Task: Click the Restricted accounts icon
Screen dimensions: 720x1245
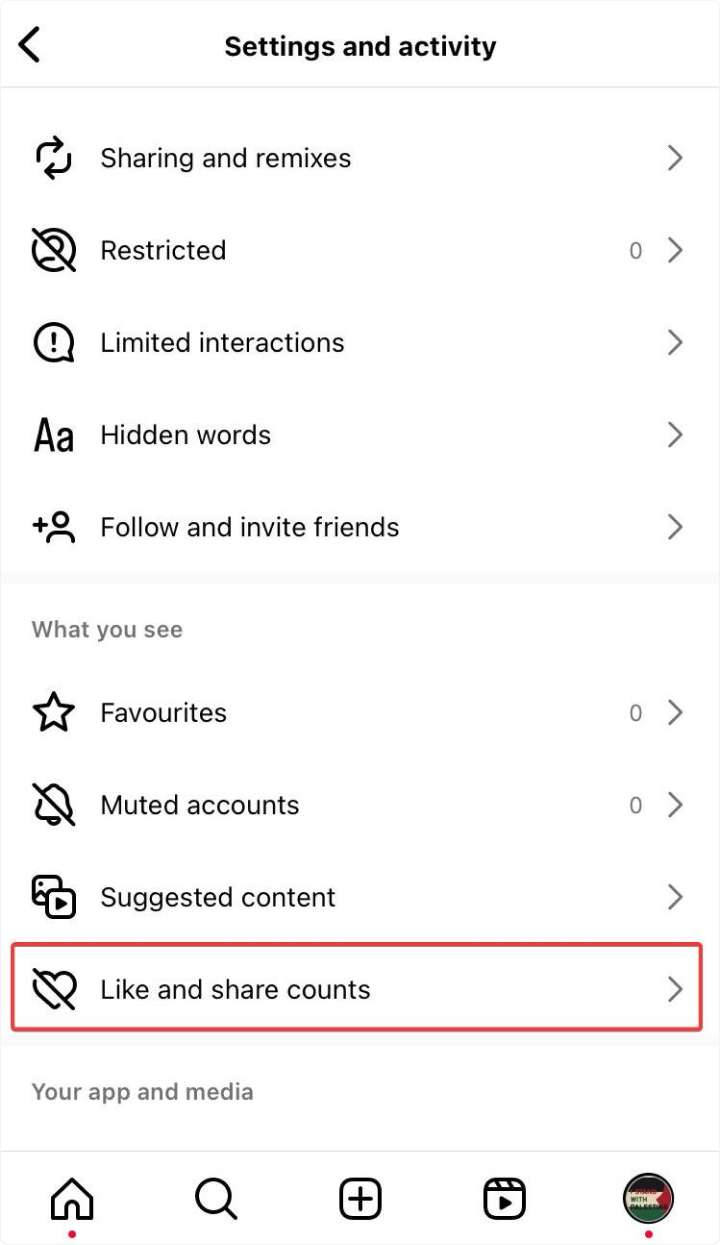Action: [52, 250]
